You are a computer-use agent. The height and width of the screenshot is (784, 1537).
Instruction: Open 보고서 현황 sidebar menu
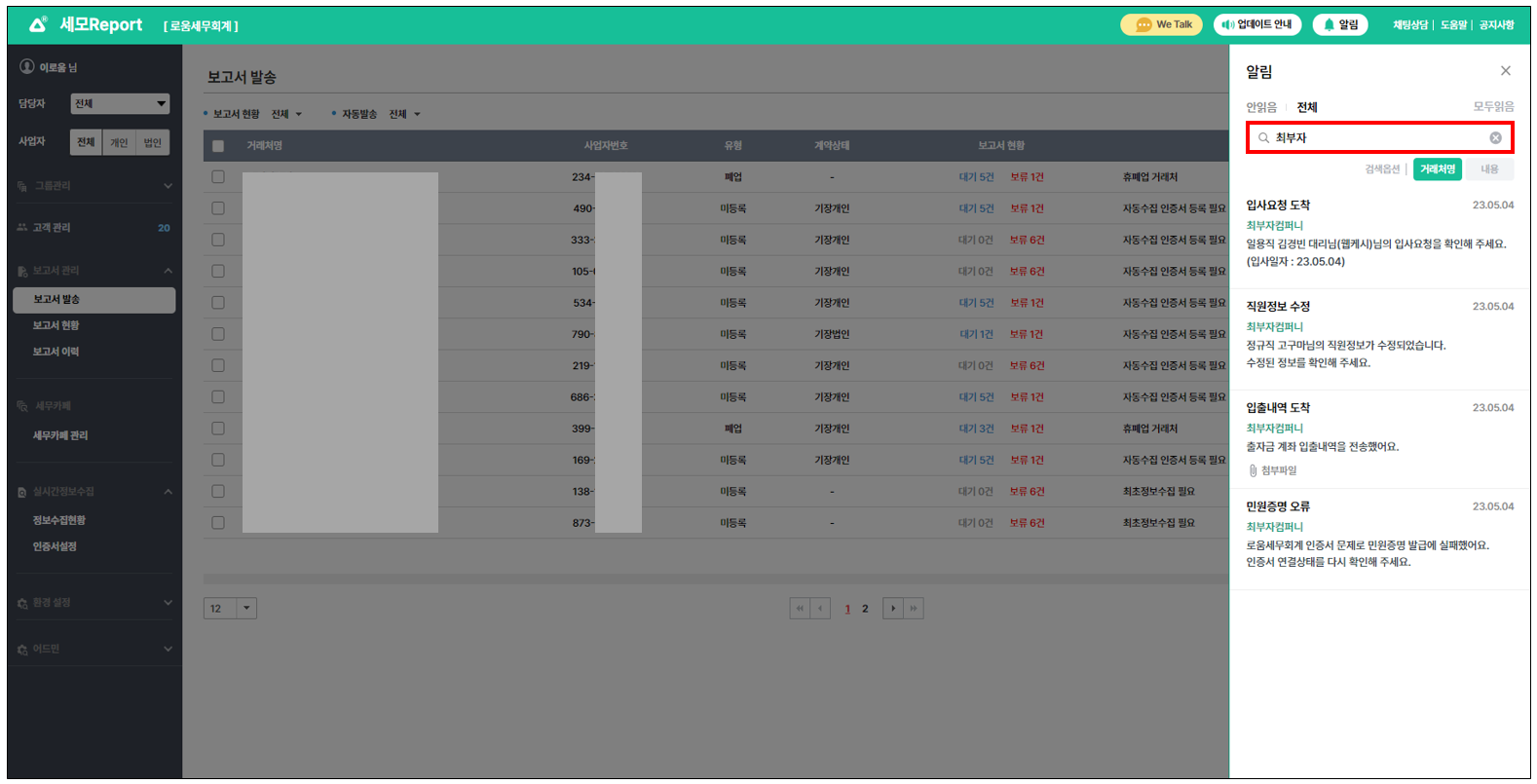click(56, 325)
